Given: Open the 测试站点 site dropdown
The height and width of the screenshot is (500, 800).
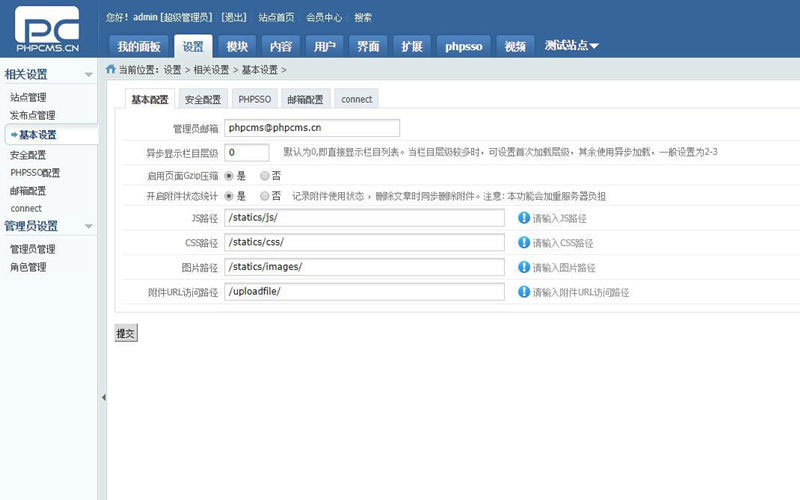Looking at the screenshot, I should 572,46.
